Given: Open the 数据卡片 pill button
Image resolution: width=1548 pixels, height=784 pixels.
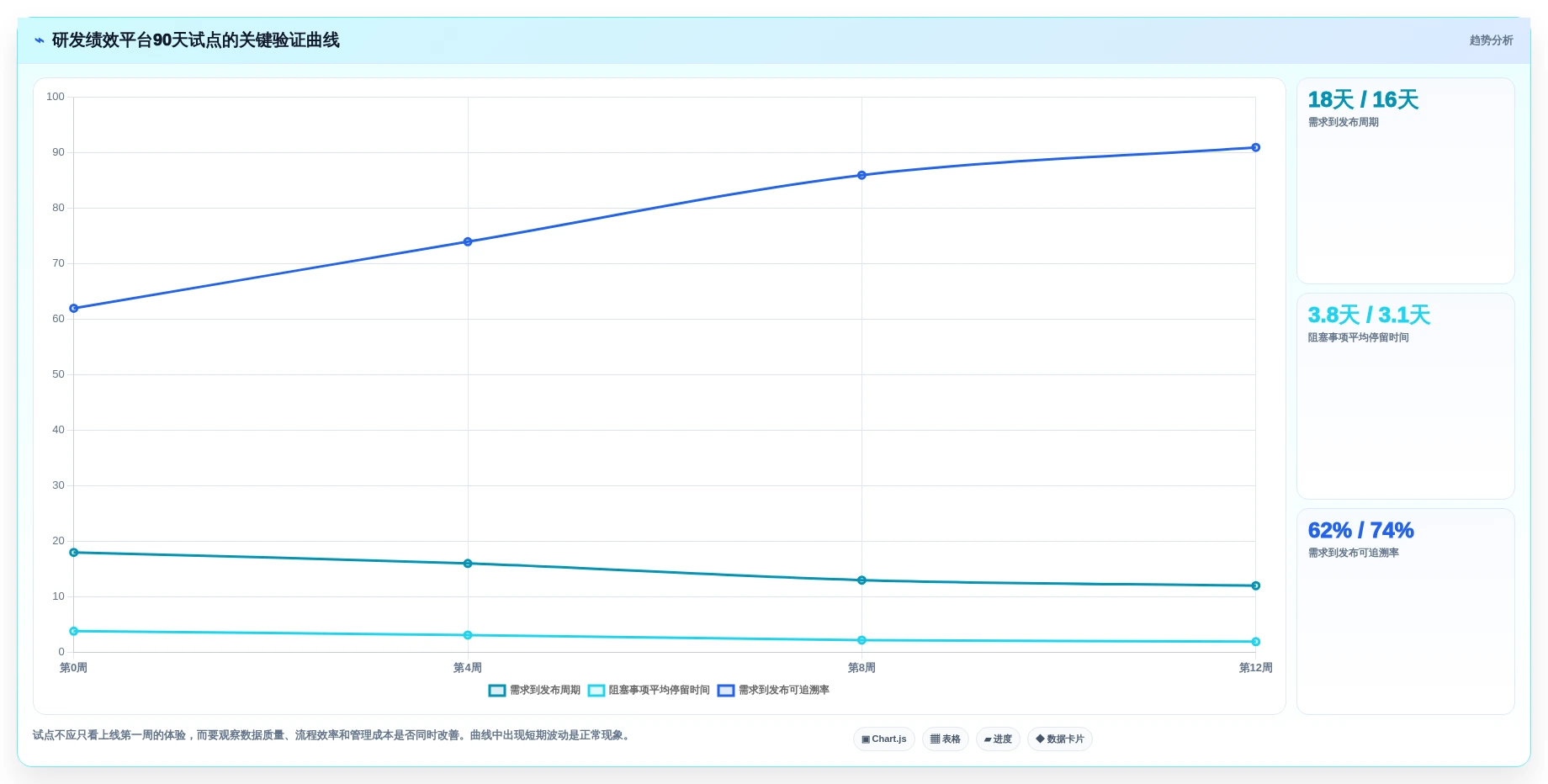Looking at the screenshot, I should coord(1060,739).
